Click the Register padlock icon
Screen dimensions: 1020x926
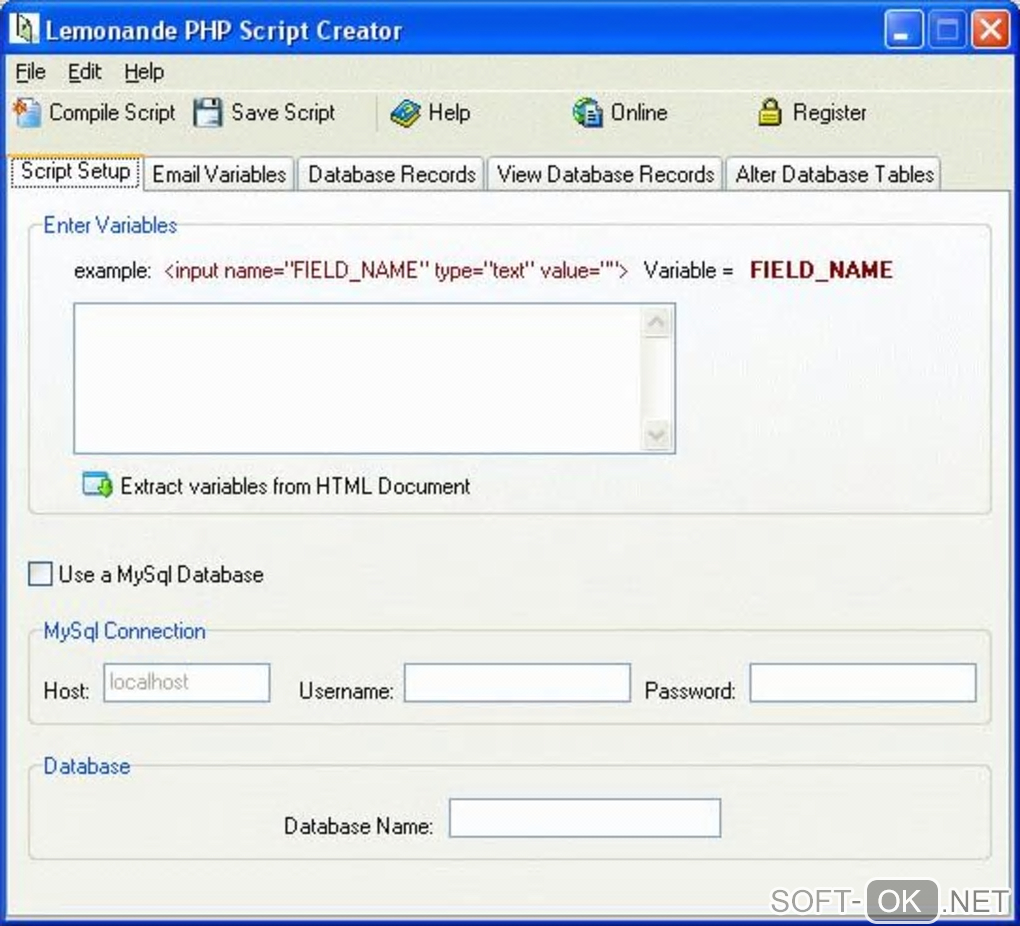click(x=770, y=113)
